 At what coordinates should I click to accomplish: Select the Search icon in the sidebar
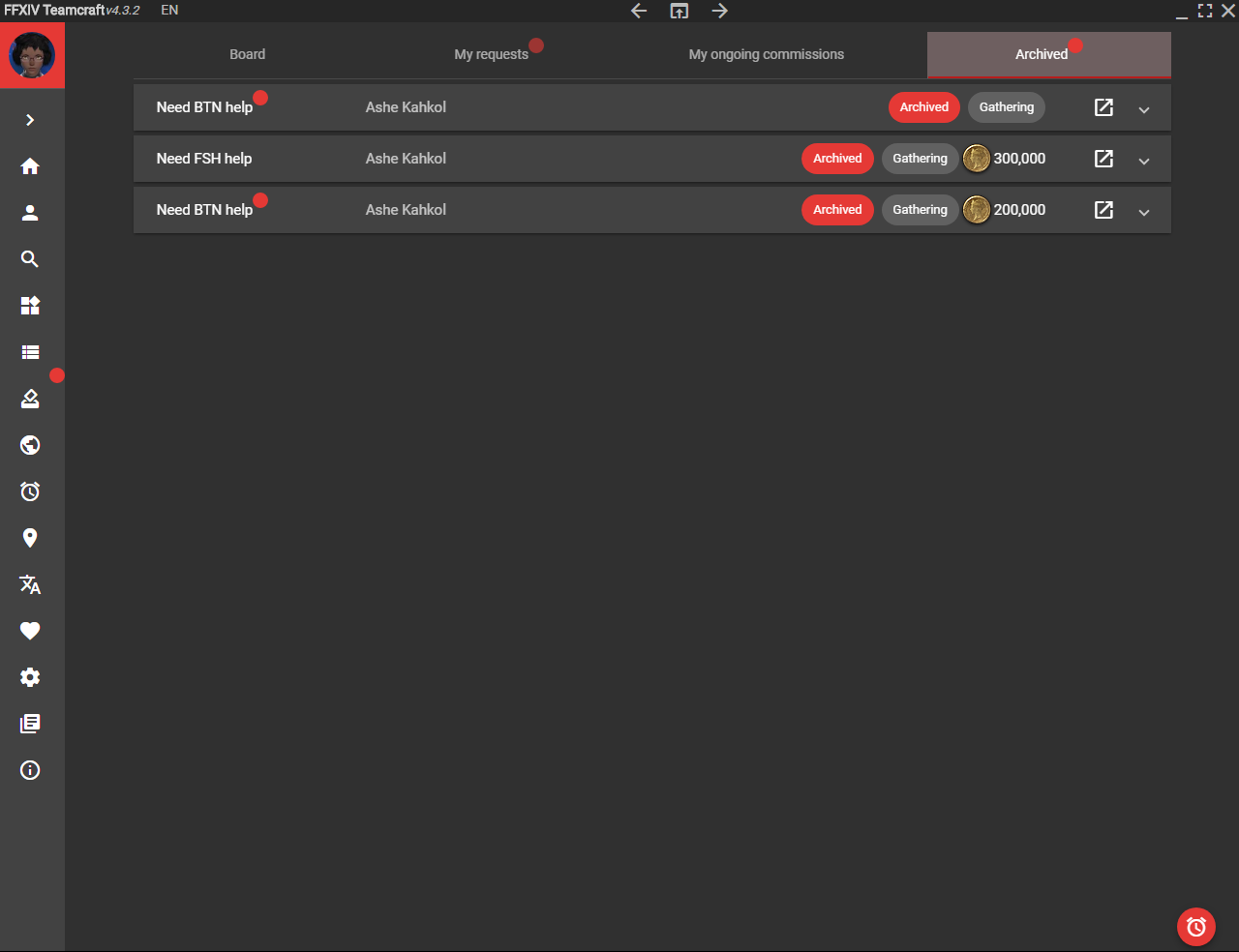pos(30,258)
